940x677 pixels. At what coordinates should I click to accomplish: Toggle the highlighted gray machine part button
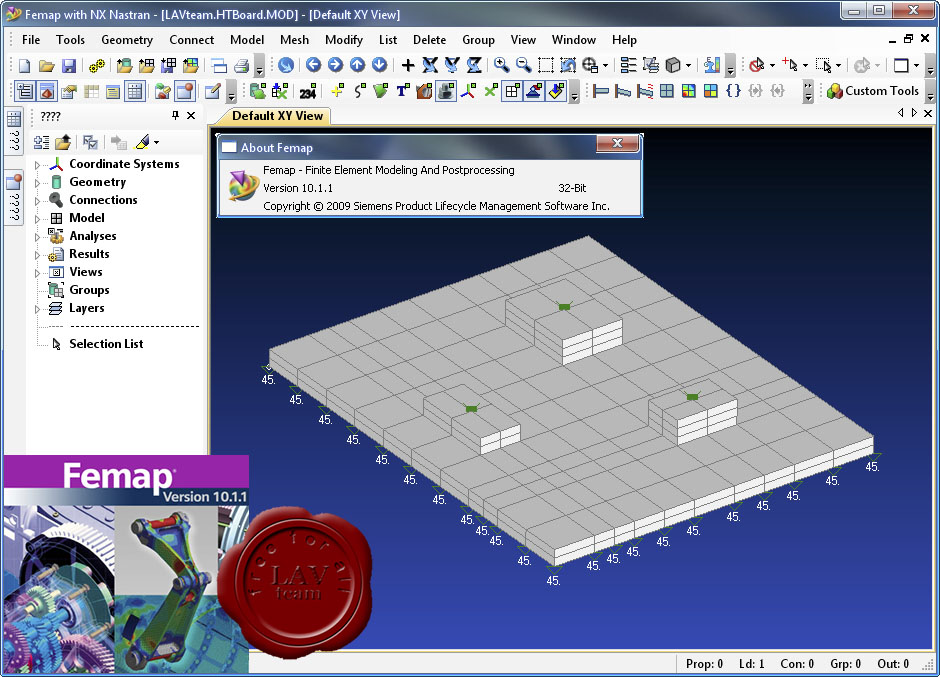point(445,91)
